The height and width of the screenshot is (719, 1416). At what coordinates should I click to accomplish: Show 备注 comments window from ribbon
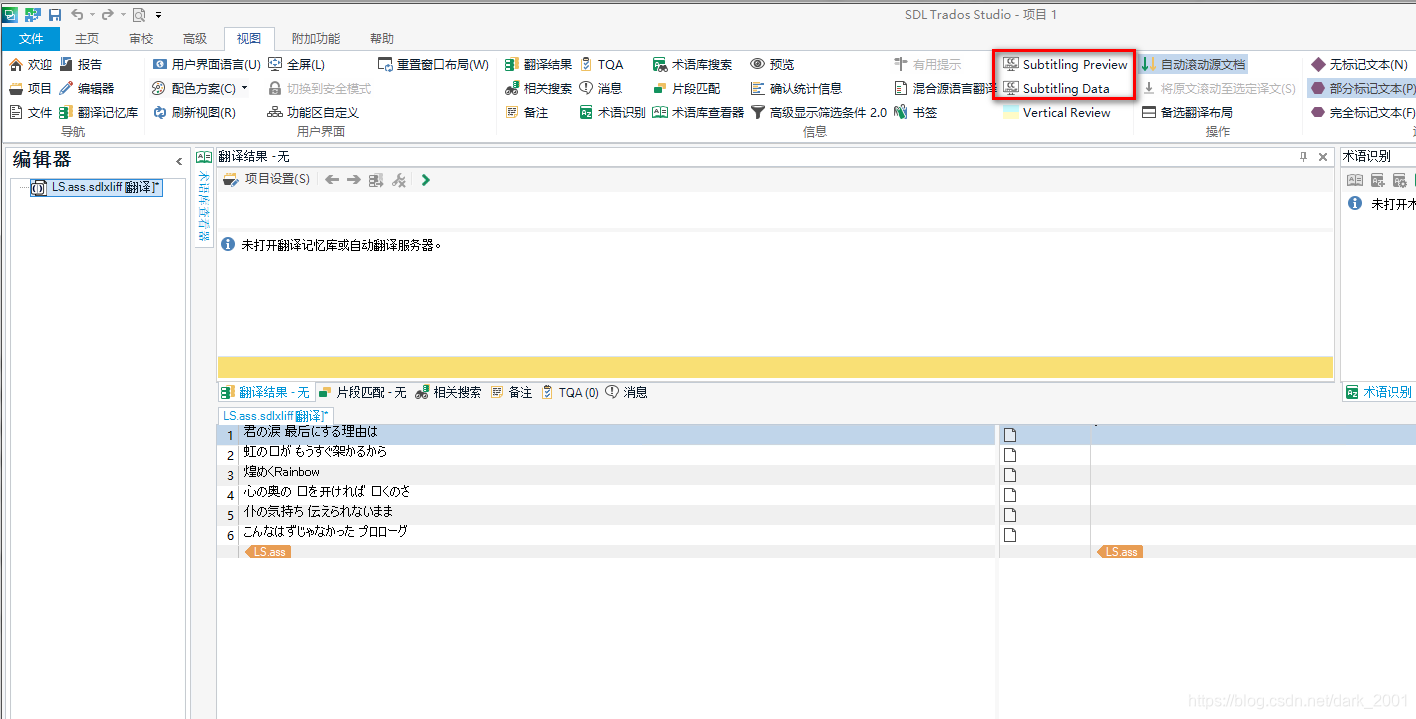pyautogui.click(x=527, y=112)
